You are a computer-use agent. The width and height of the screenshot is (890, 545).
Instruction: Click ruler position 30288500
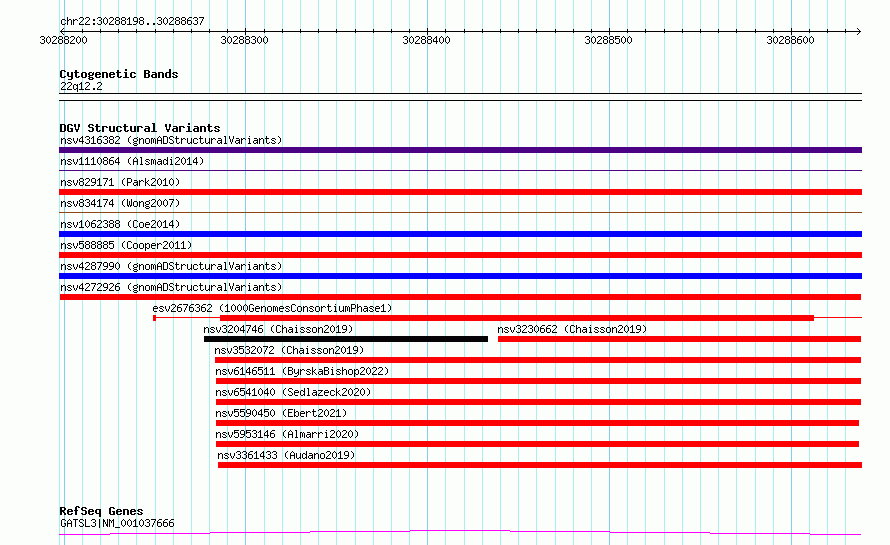point(608,40)
